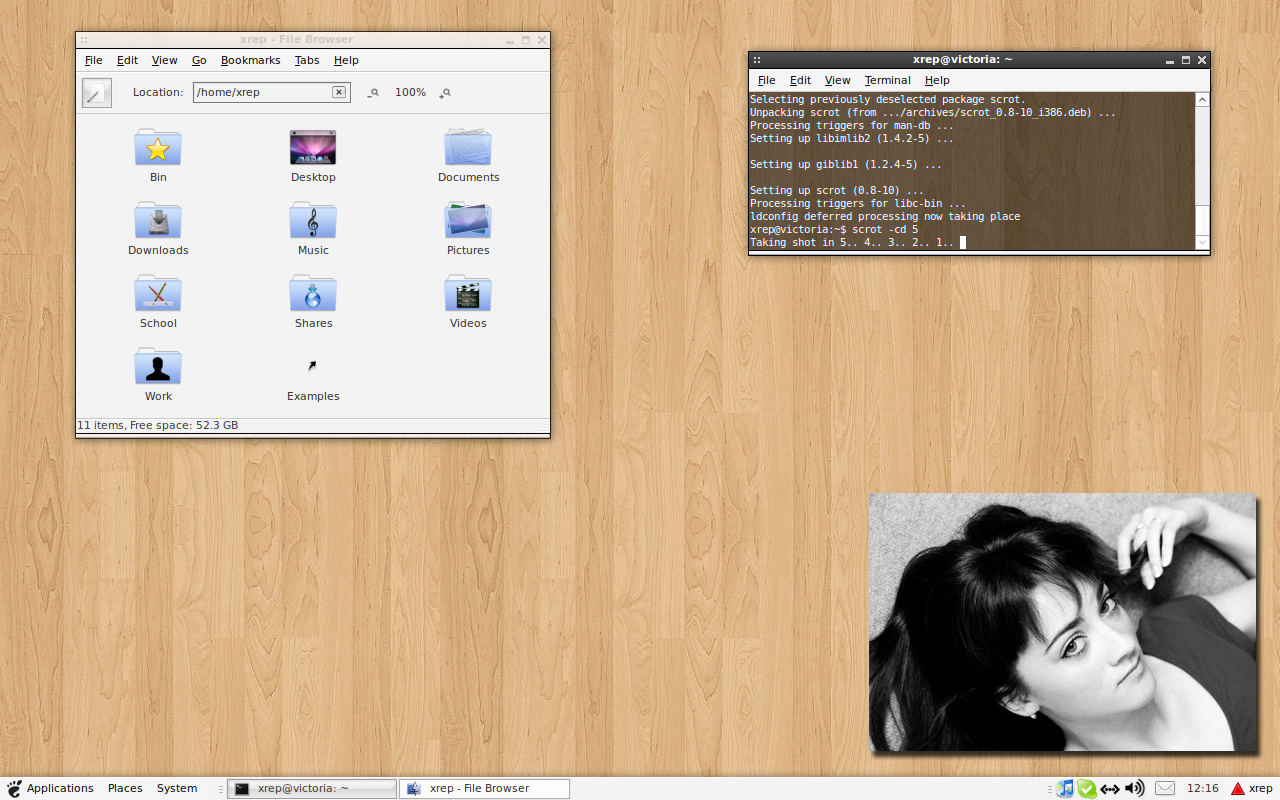Open the green Skype status tray icon
The width and height of the screenshot is (1280, 800).
(1087, 788)
